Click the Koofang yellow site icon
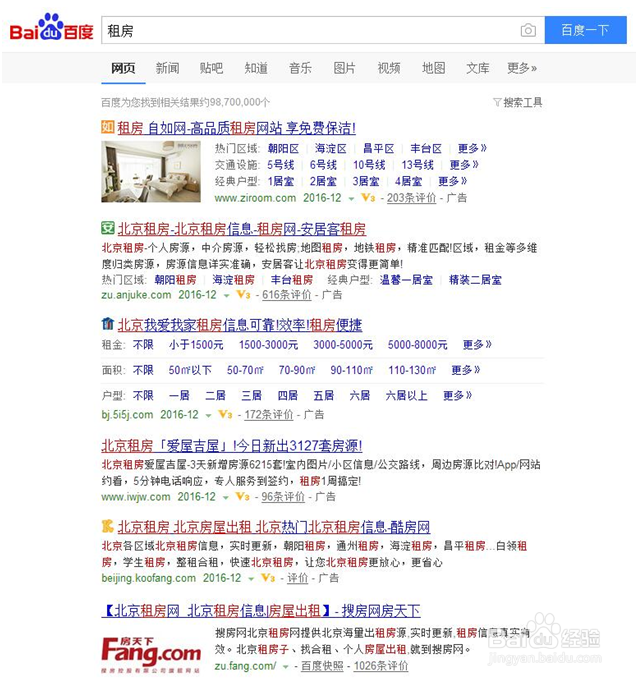The image size is (636, 681). pos(108,526)
